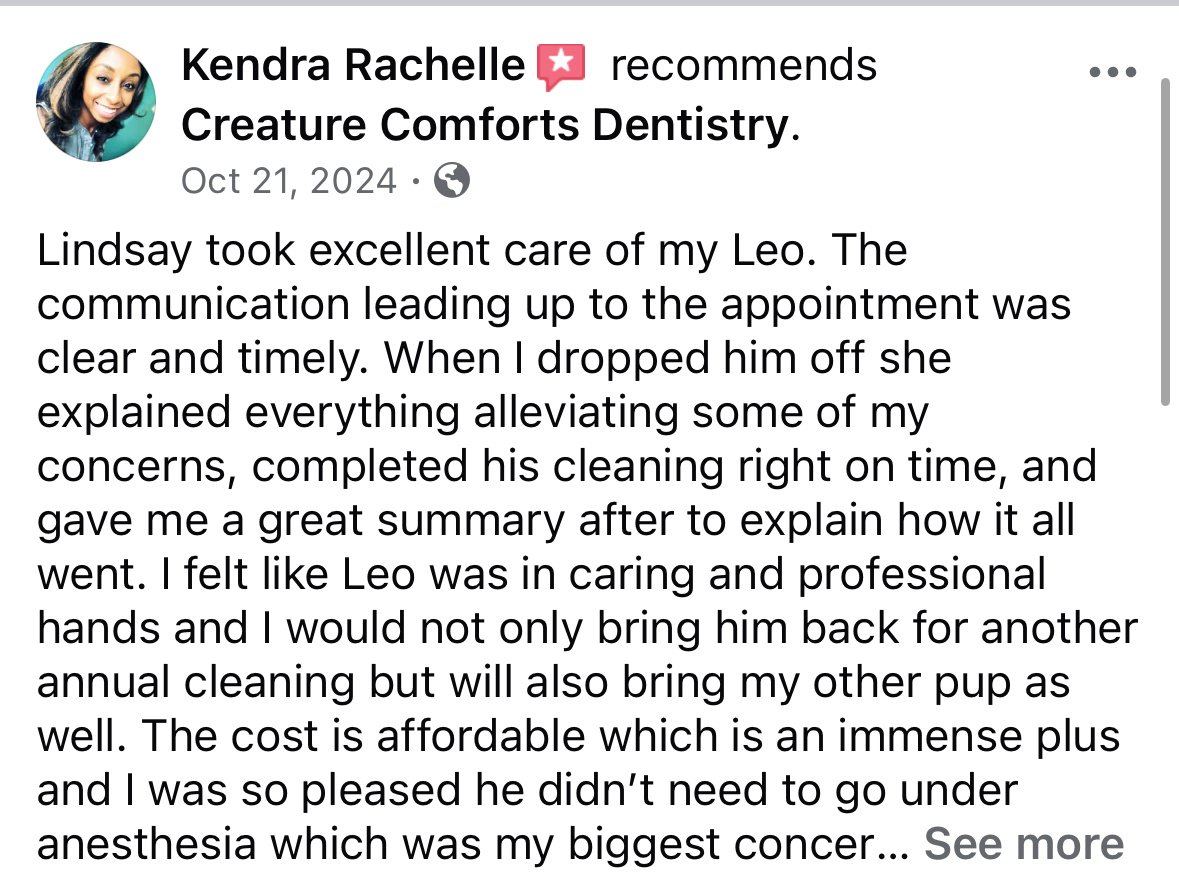1179x884 pixels.
Task: Click the line about affordable cost
Action: click(578, 736)
